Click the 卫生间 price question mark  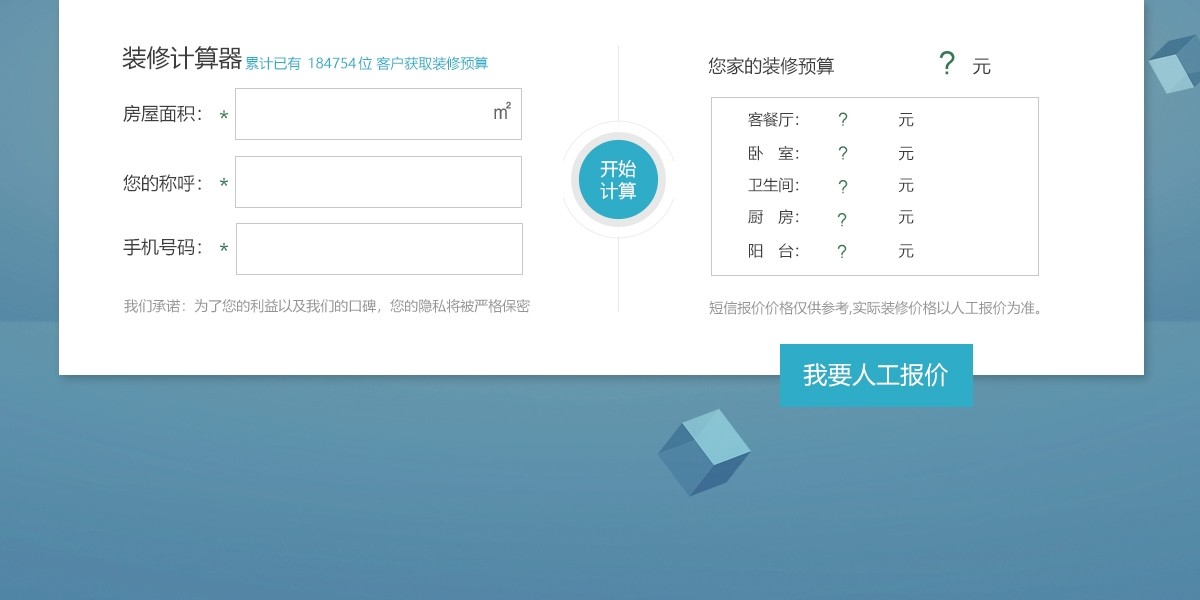843,186
